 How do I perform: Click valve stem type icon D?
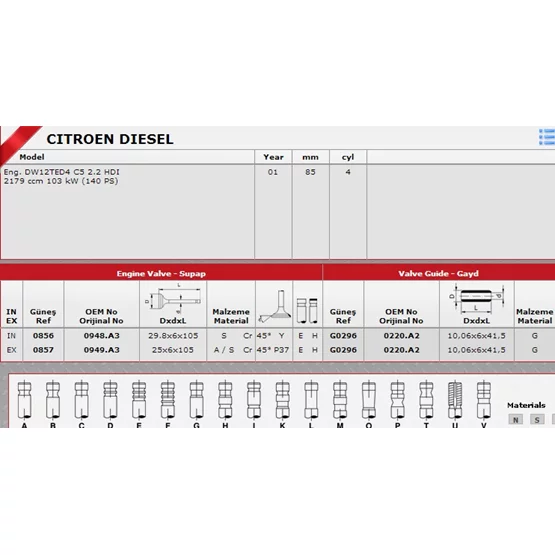(110, 400)
